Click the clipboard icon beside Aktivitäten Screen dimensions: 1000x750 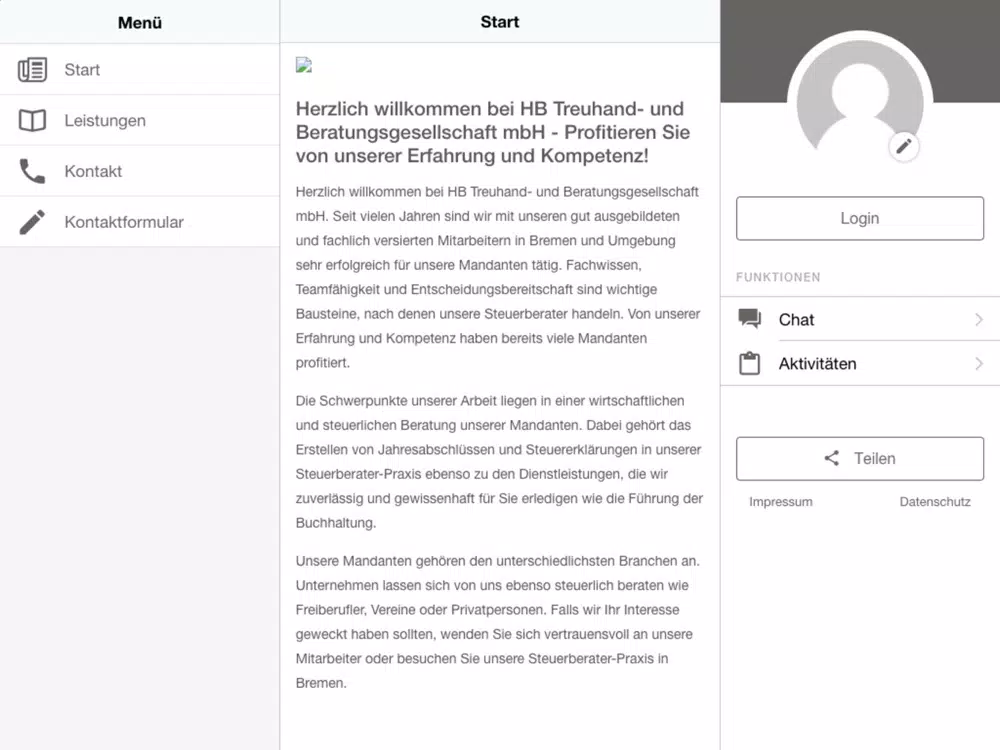(x=749, y=363)
